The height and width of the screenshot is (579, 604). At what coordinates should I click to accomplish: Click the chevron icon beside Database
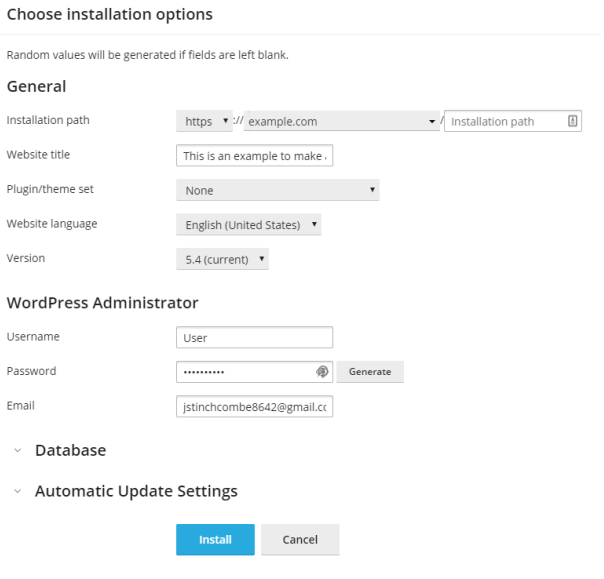pos(18,451)
